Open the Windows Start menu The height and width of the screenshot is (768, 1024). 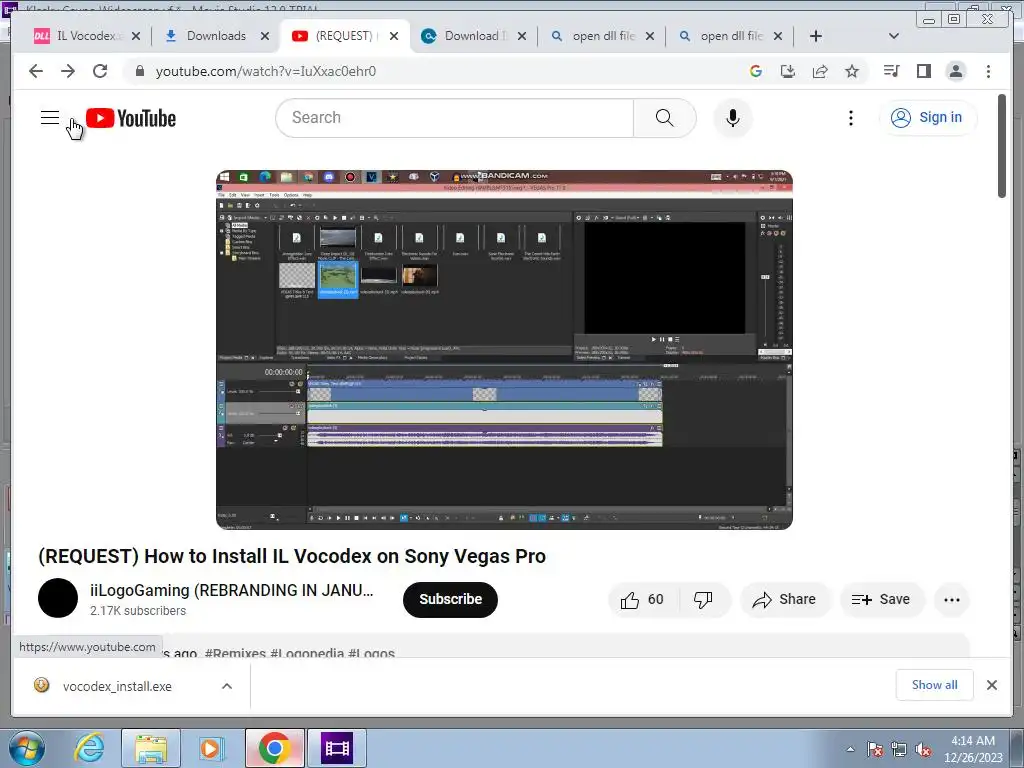click(27, 748)
